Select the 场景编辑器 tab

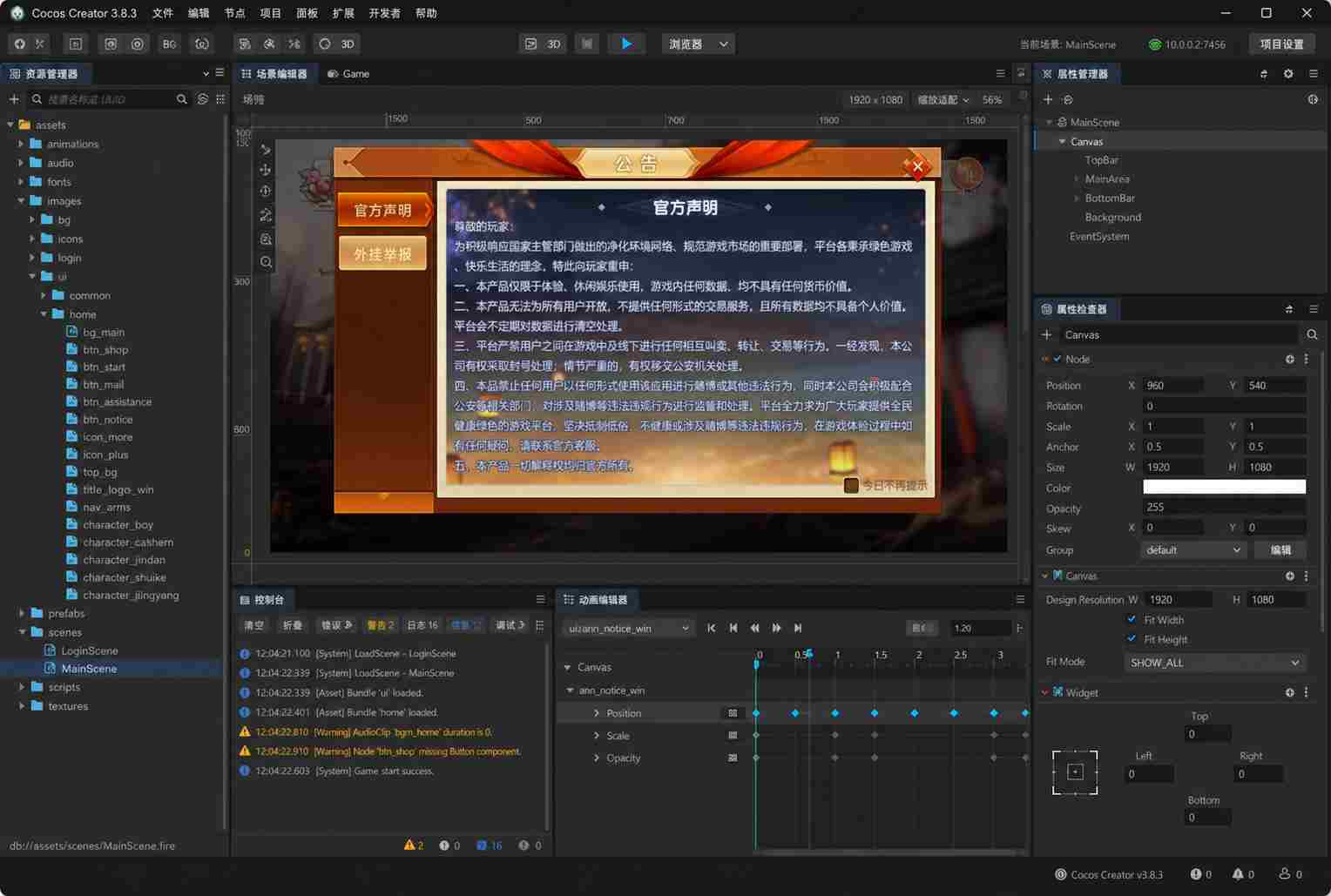[274, 74]
